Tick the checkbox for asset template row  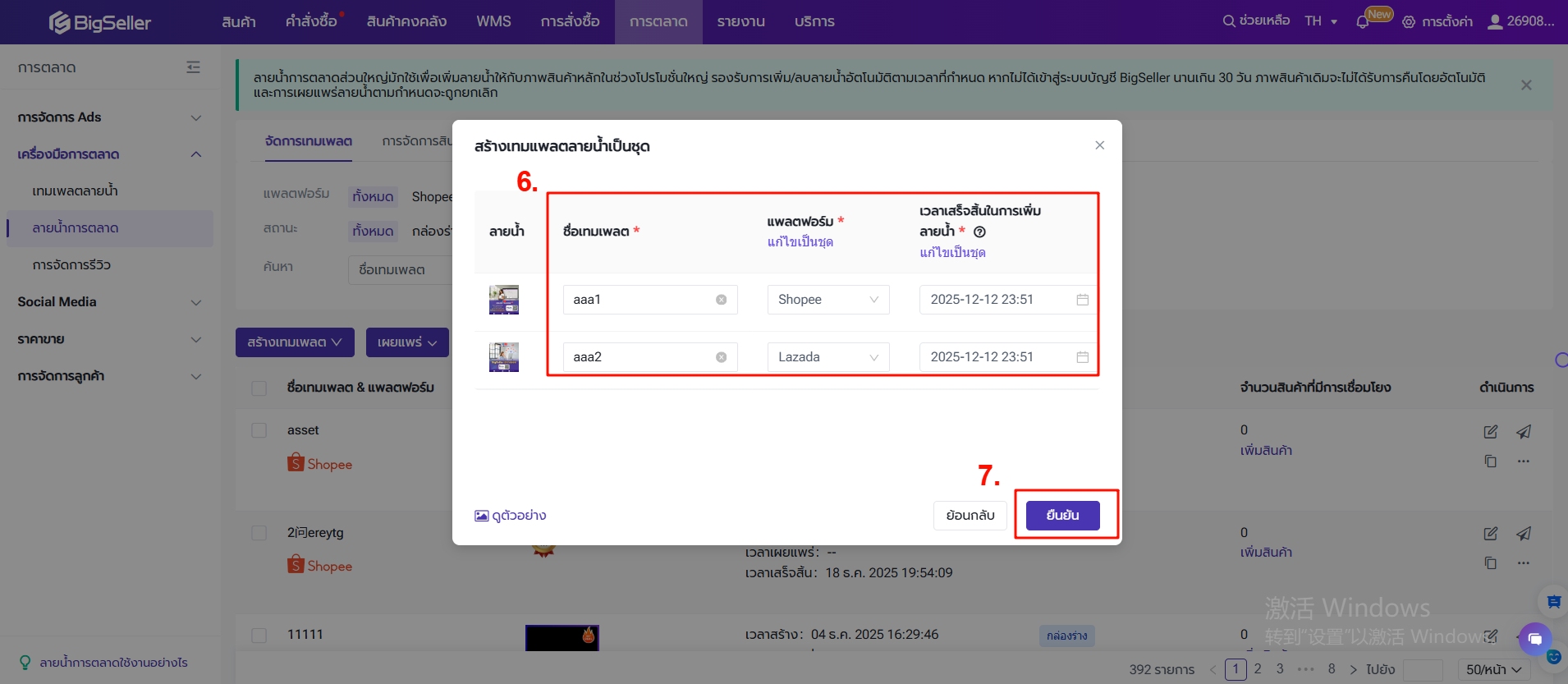259,430
